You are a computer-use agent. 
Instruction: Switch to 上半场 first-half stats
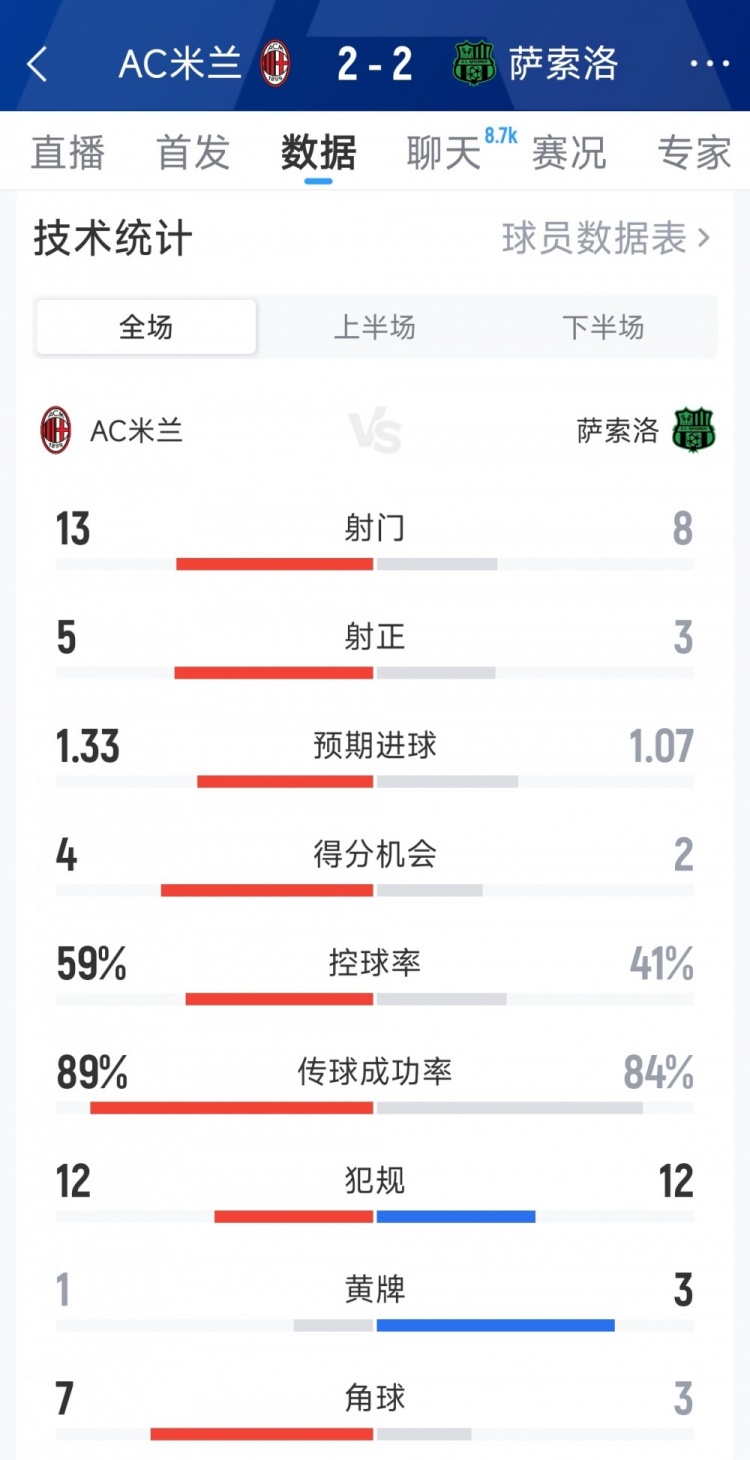374,327
